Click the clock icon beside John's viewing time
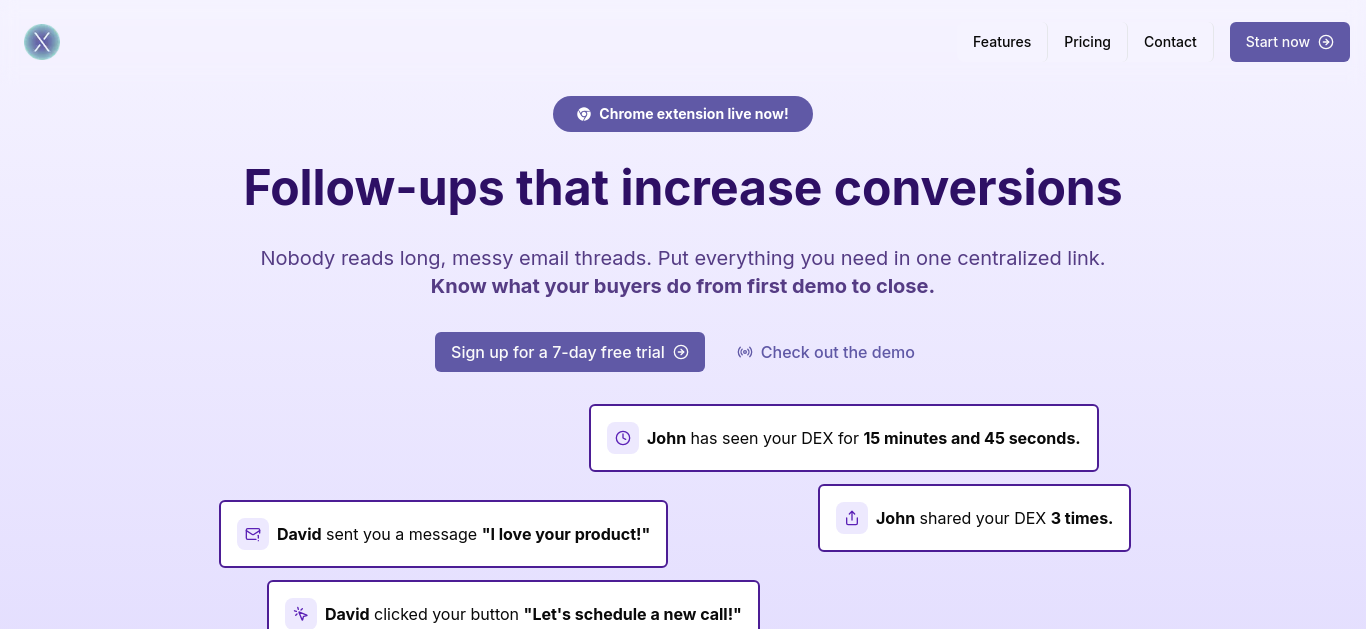The height and width of the screenshot is (629, 1366). [623, 438]
